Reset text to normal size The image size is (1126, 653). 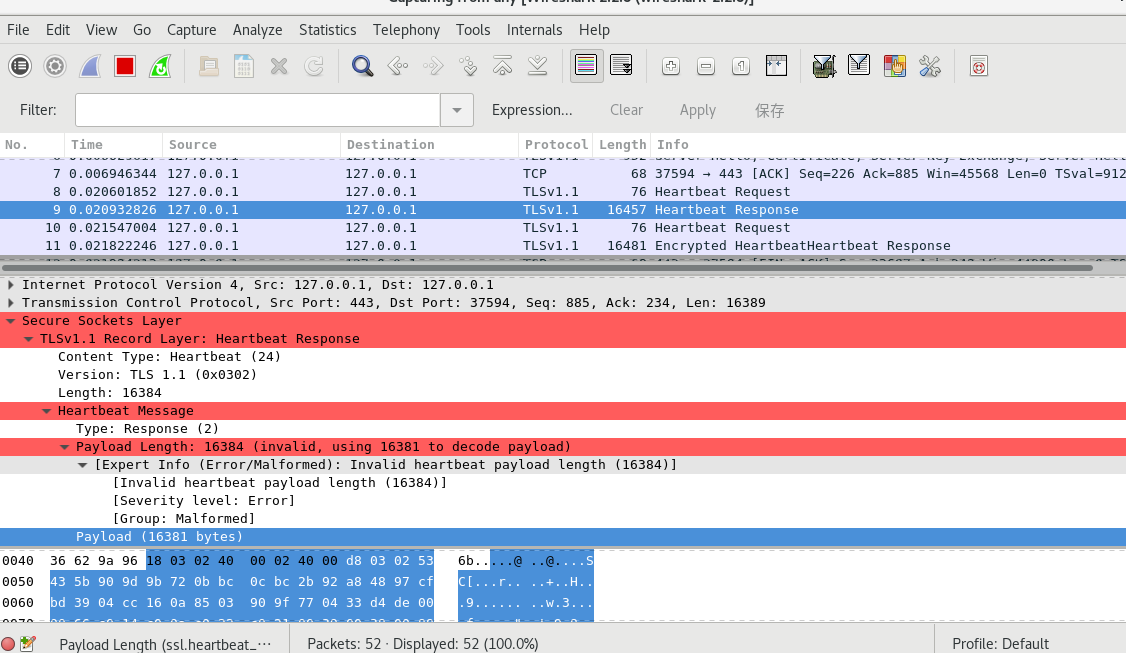click(741, 66)
